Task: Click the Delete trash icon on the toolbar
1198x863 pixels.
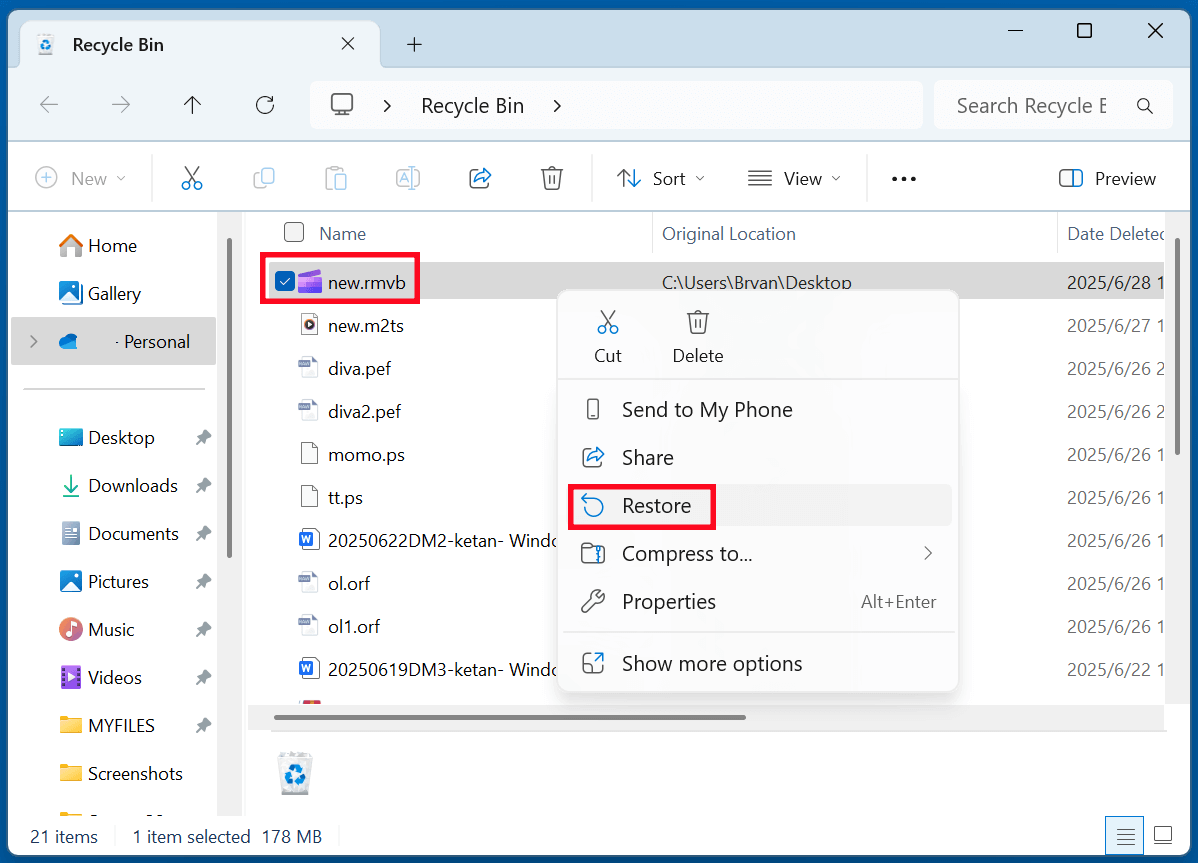Action: pos(551,178)
